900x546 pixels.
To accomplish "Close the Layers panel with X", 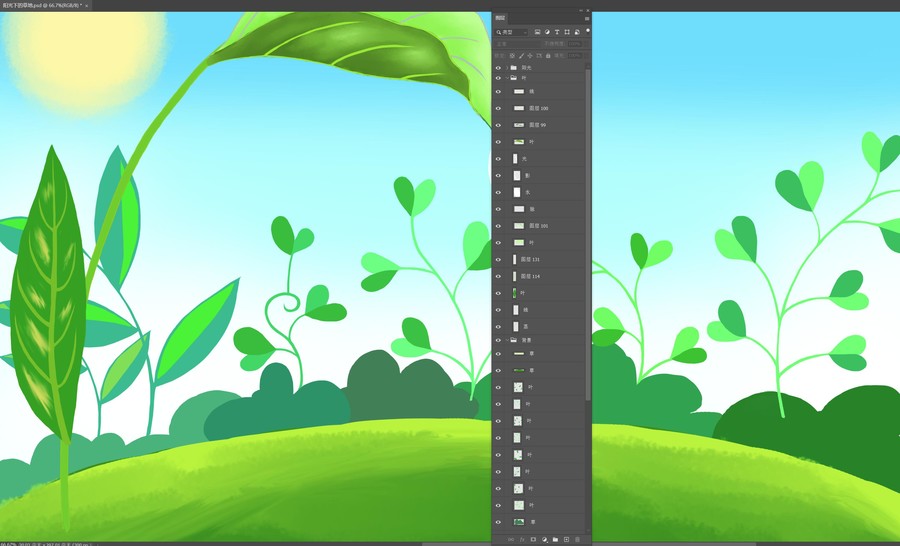I will (588, 10).
